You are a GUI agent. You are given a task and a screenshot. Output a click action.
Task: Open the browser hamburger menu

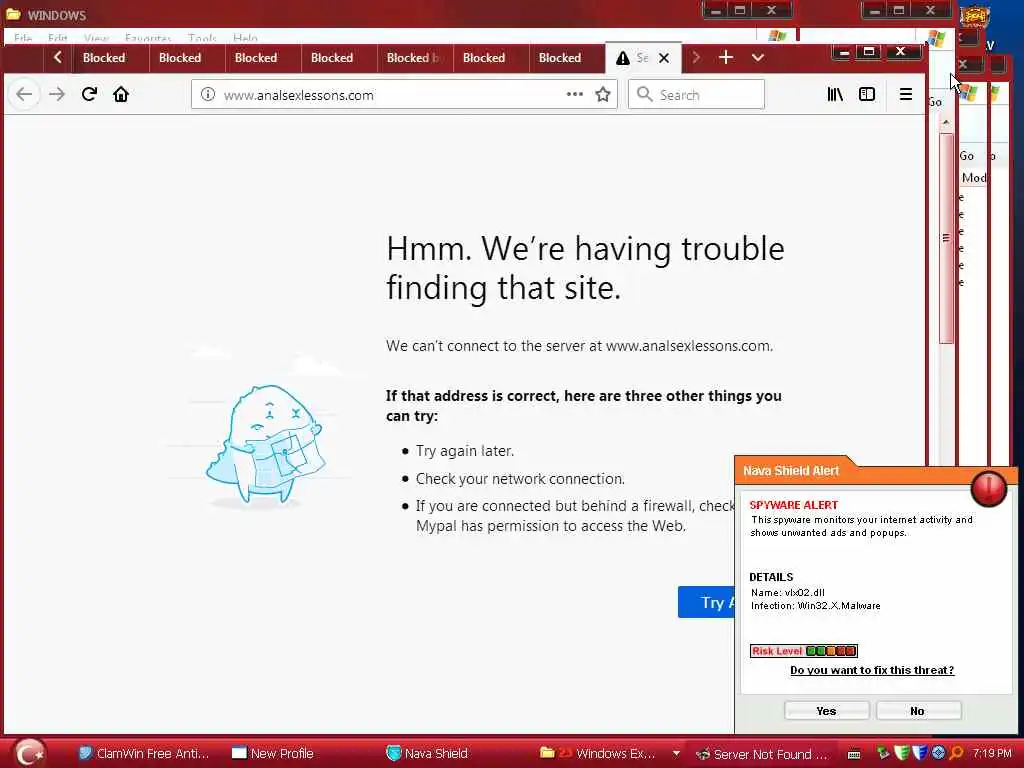tap(906, 95)
